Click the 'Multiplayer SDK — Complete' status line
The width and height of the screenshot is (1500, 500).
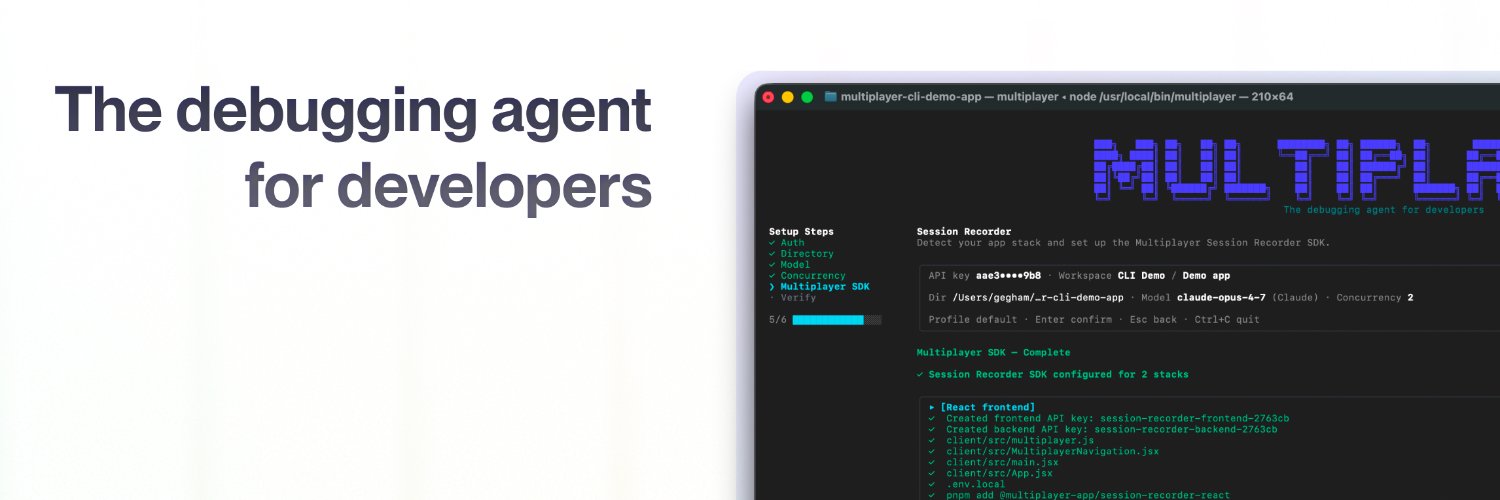994,353
